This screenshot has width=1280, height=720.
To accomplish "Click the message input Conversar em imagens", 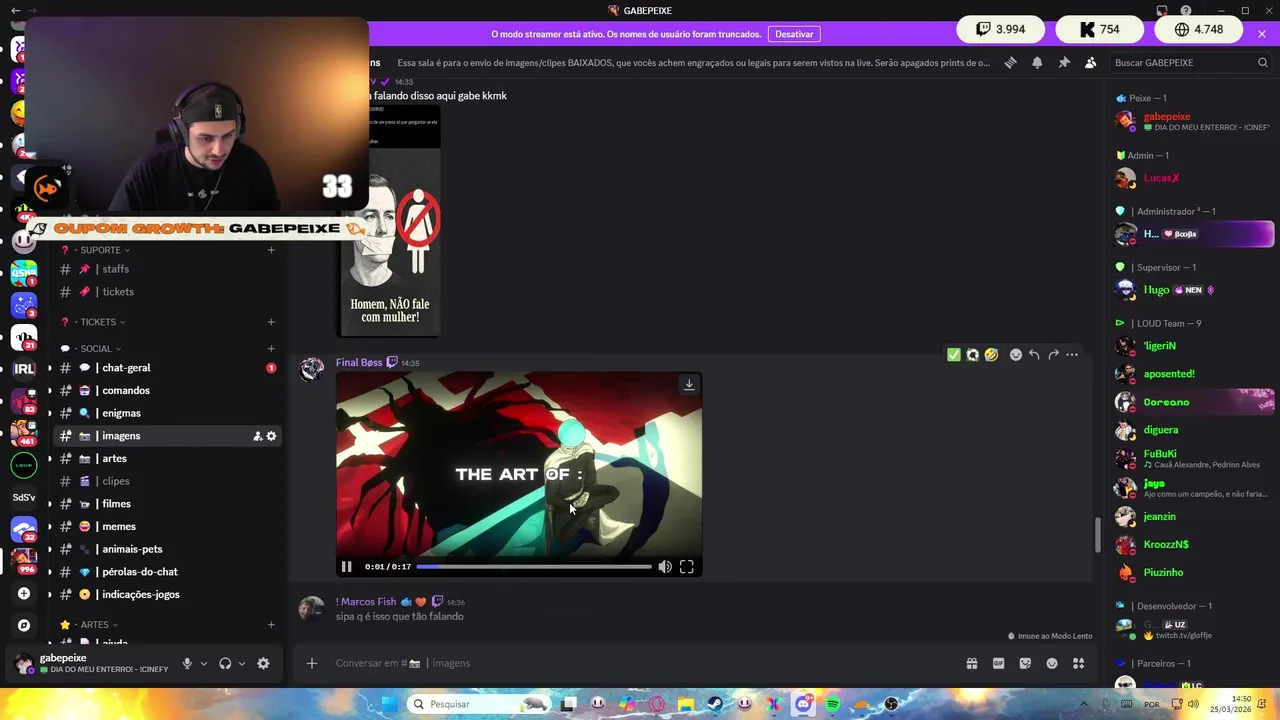I will click(640, 663).
